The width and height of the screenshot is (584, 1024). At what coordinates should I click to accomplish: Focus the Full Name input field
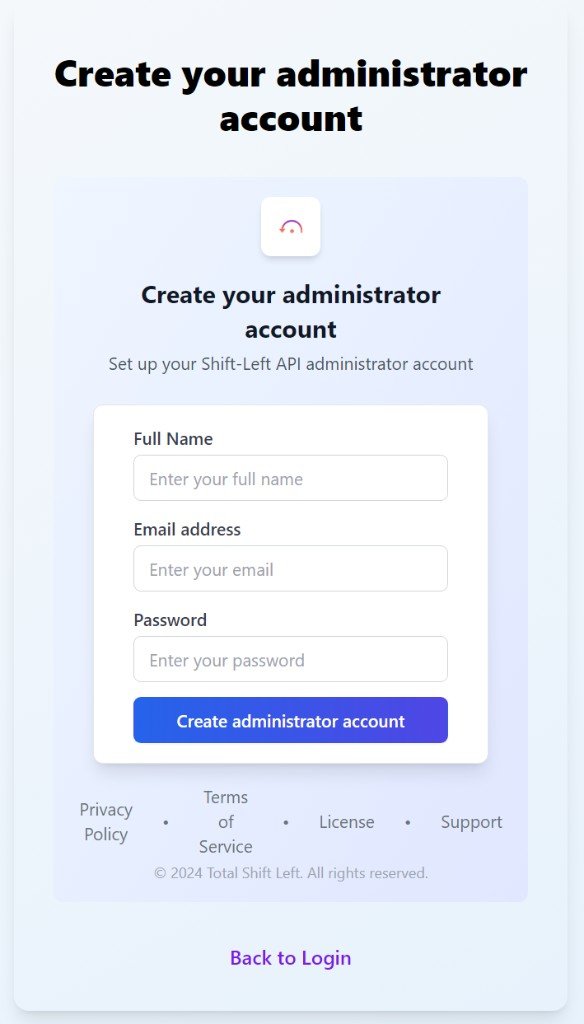290,478
